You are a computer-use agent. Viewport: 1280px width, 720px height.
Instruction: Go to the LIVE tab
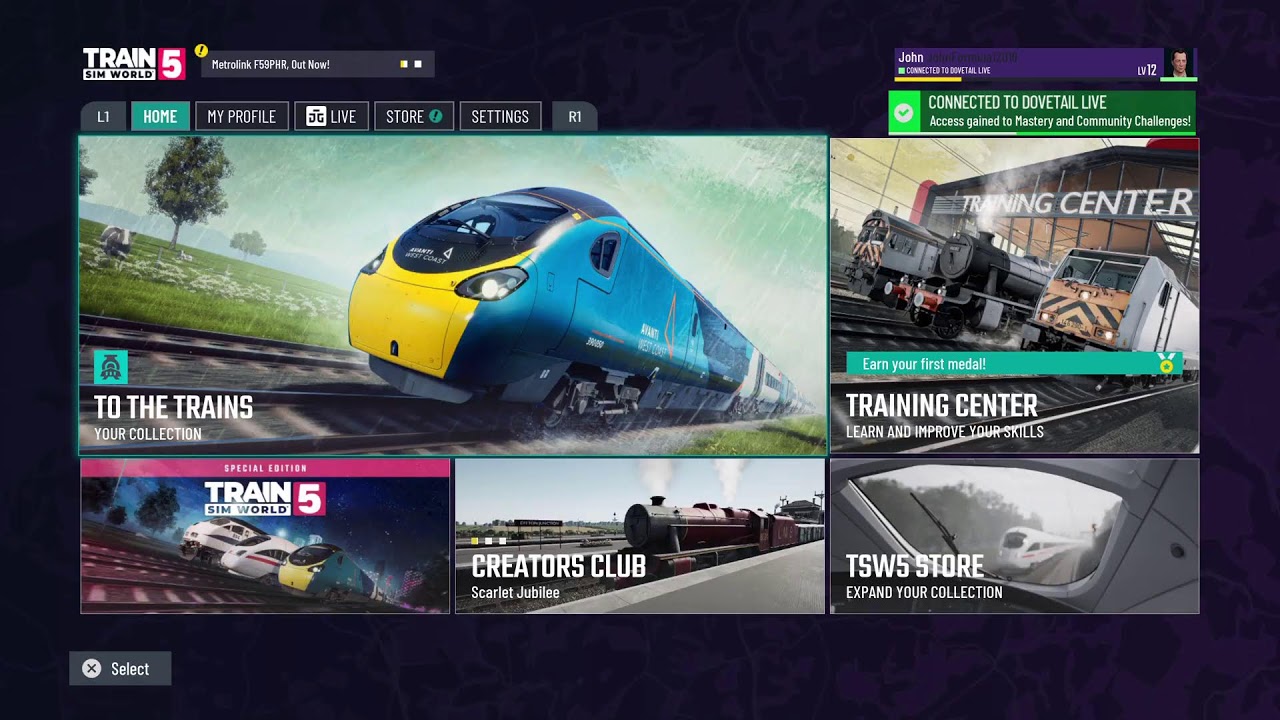click(x=331, y=116)
